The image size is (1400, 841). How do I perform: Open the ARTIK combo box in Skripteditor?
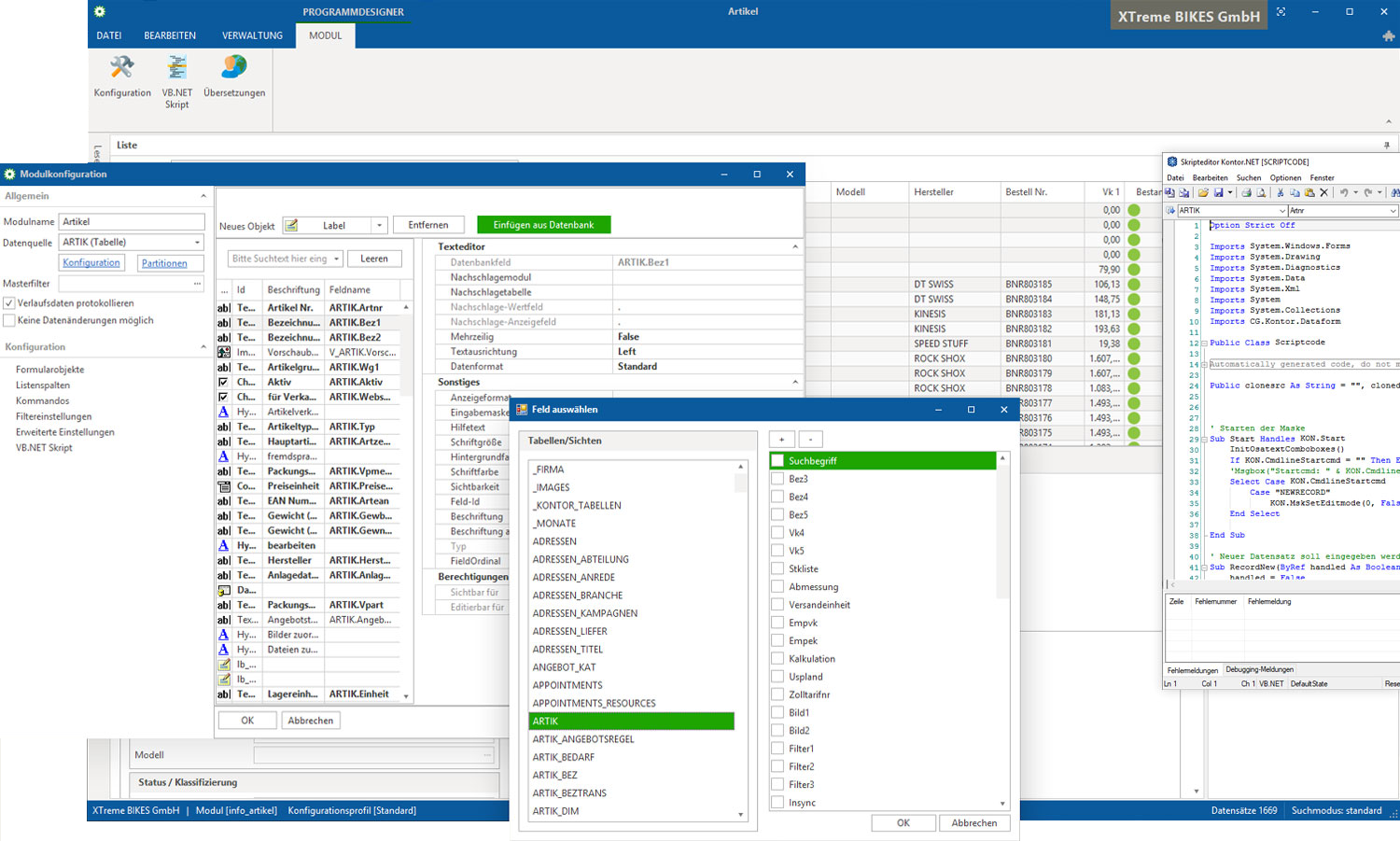coord(1282,211)
